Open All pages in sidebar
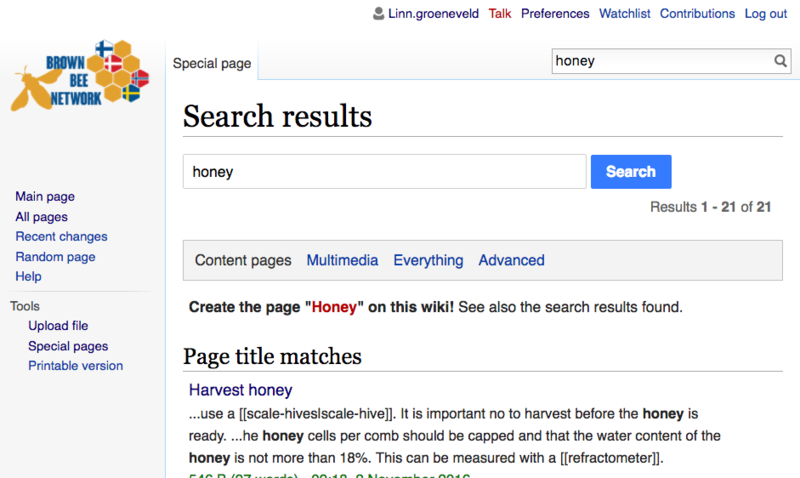Viewport: 800px width, 478px height. click(41, 217)
